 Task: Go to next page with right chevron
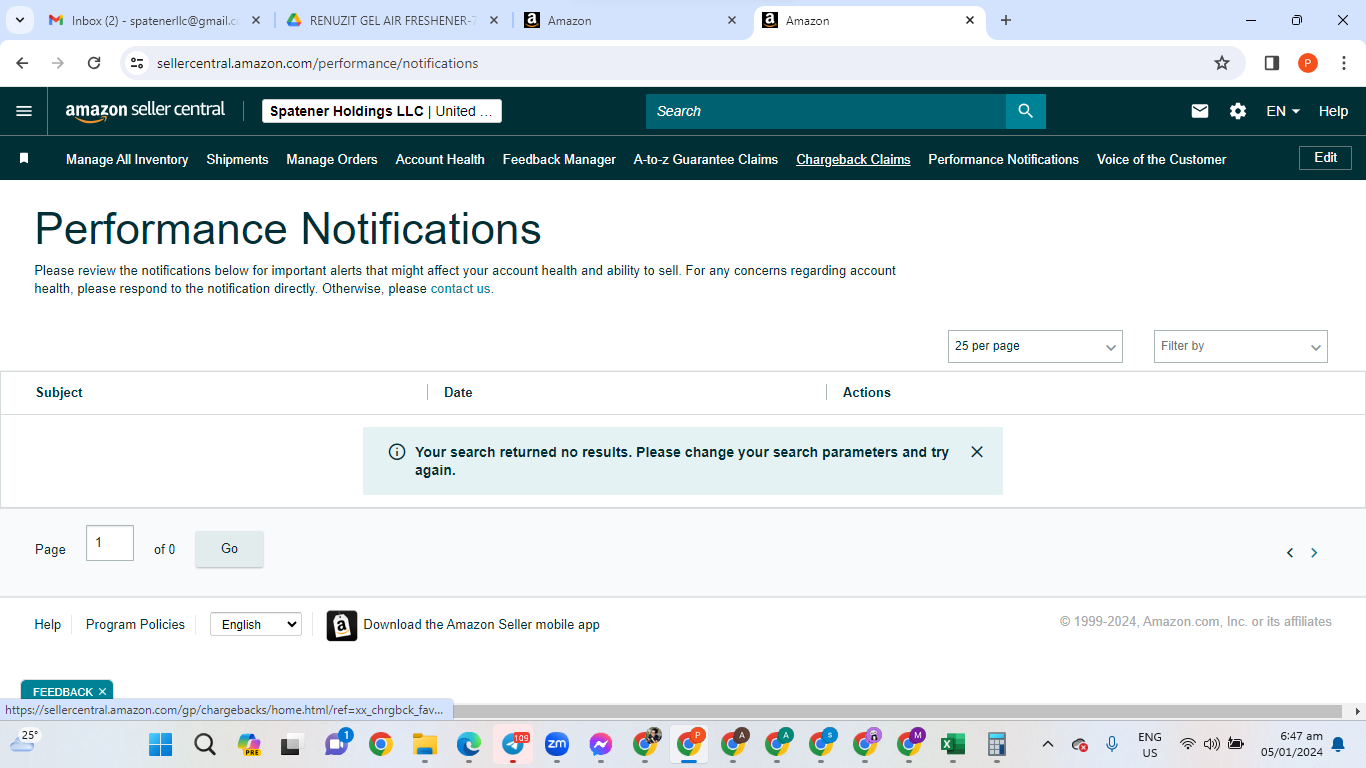(1314, 553)
